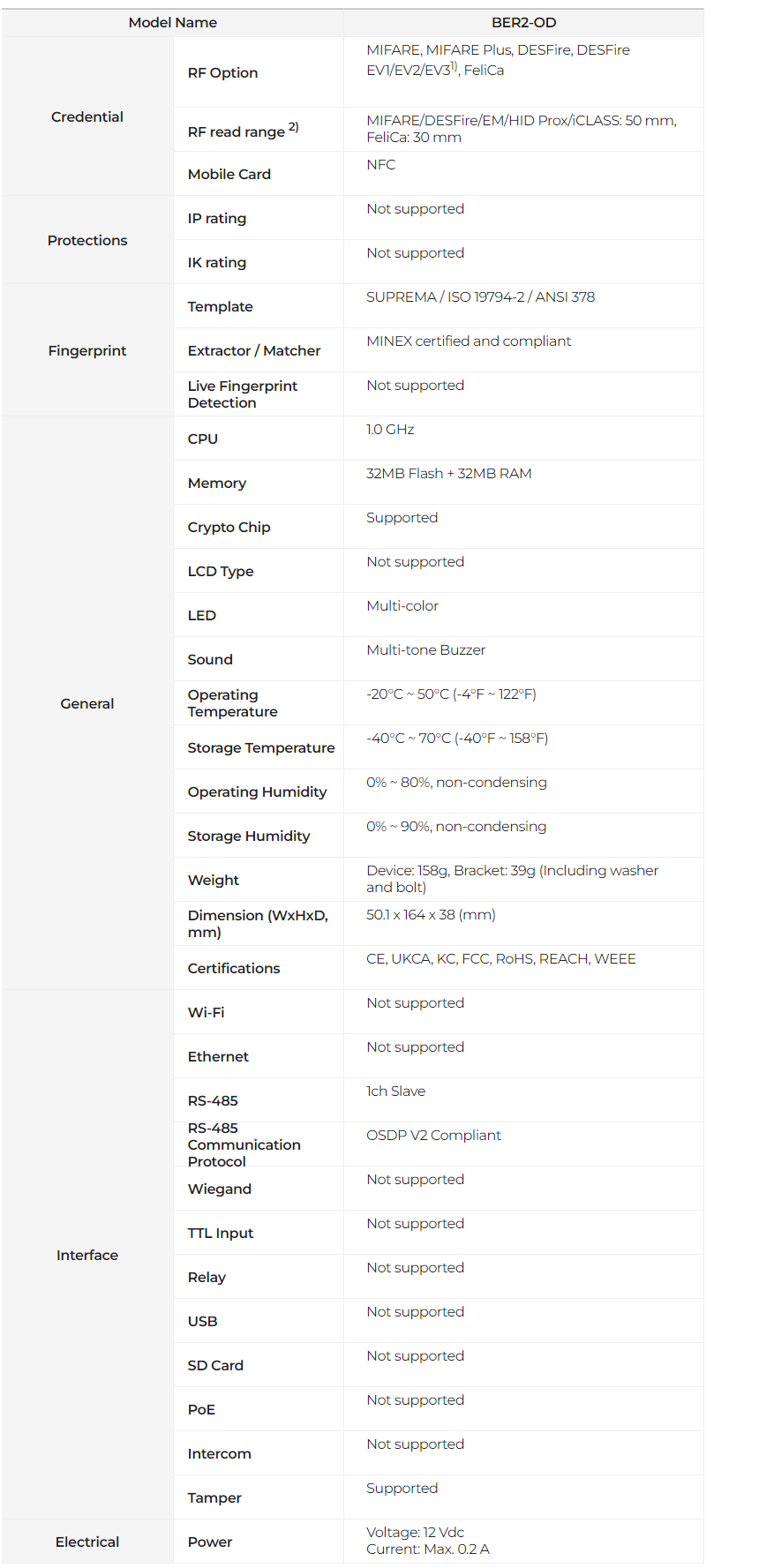Select the Multi-tone Buzzer value
Image resolution: width=774 pixels, height=1568 pixels.
(x=425, y=650)
